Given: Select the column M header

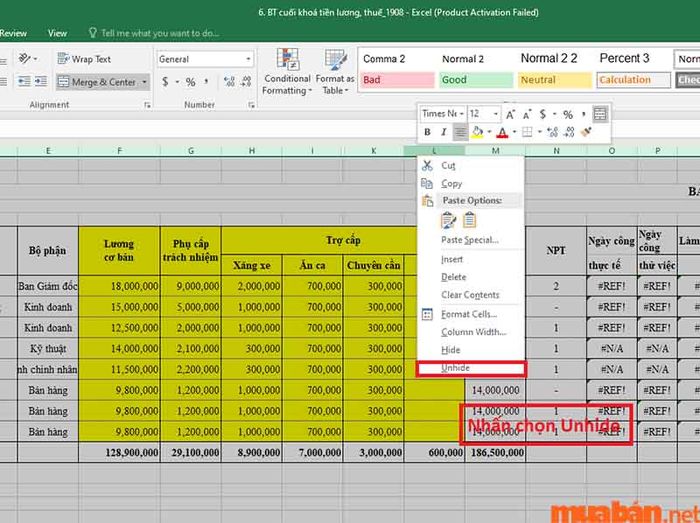Looking at the screenshot, I should tap(495, 151).
